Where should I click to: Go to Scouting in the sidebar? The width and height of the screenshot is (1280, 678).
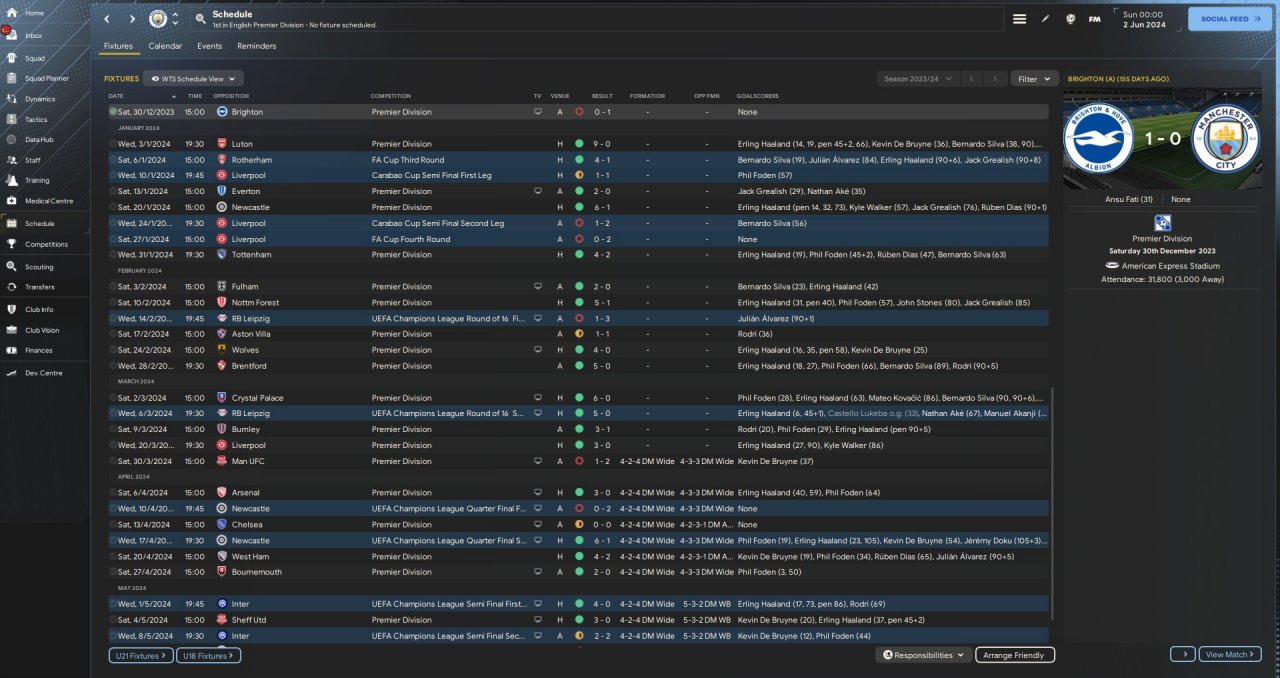(39, 267)
